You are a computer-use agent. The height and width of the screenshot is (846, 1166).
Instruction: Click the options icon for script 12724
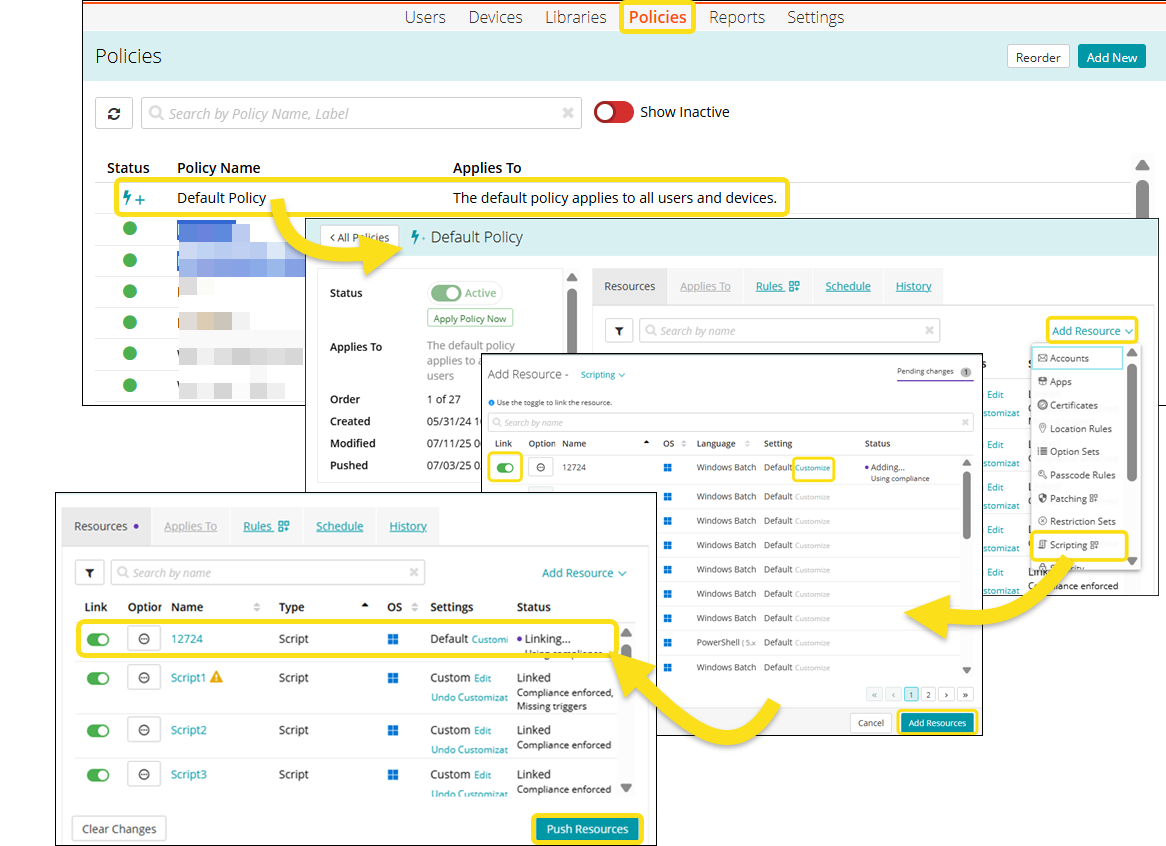[144, 639]
